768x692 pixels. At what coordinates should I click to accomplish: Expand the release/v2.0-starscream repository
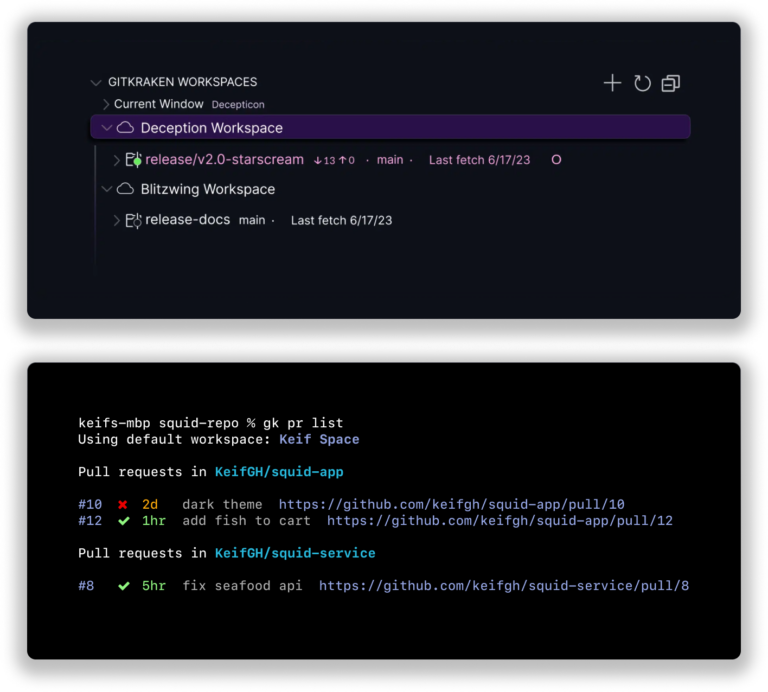(x=116, y=160)
